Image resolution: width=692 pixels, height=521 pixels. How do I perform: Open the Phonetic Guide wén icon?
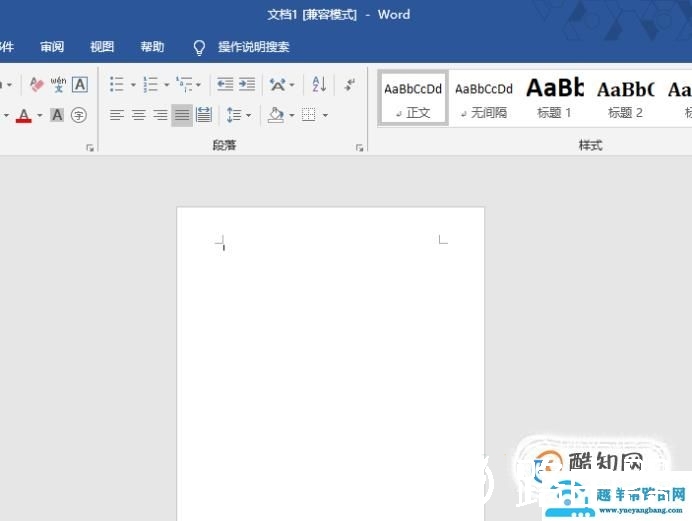click(x=58, y=84)
